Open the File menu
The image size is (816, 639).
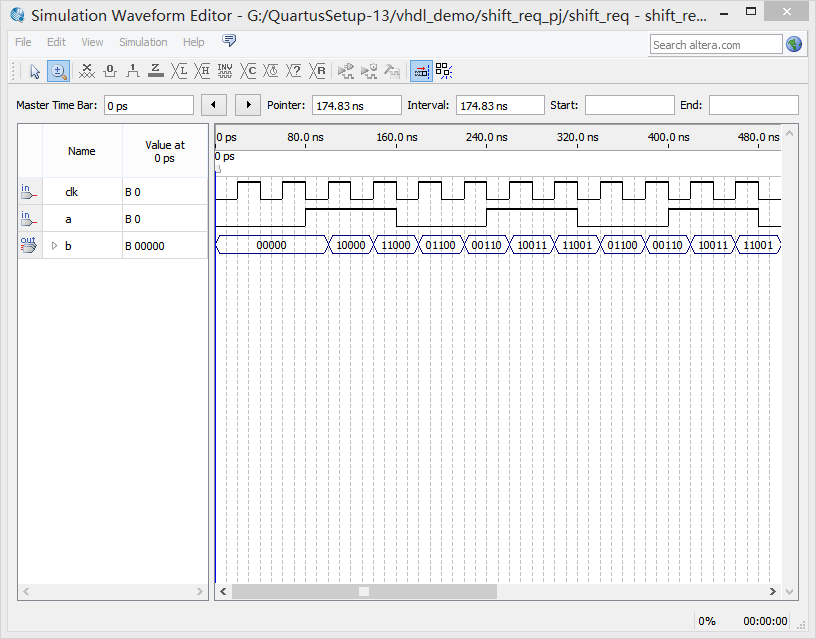tap(23, 42)
